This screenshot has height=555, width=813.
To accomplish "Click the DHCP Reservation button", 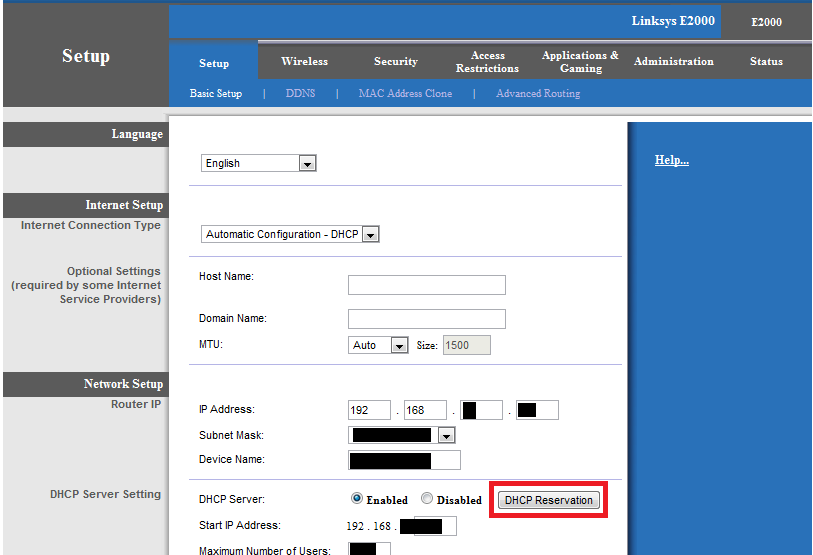I will 549,500.
